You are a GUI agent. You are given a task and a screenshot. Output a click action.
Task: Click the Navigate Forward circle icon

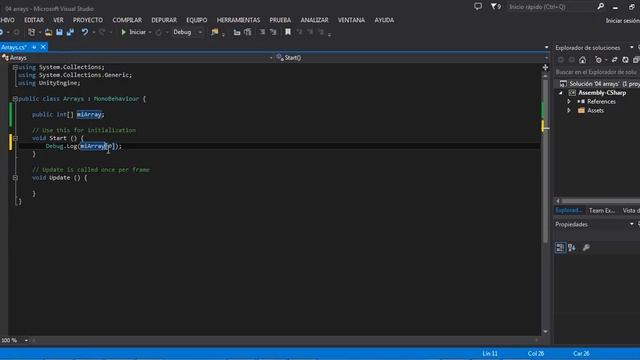pos(16,32)
